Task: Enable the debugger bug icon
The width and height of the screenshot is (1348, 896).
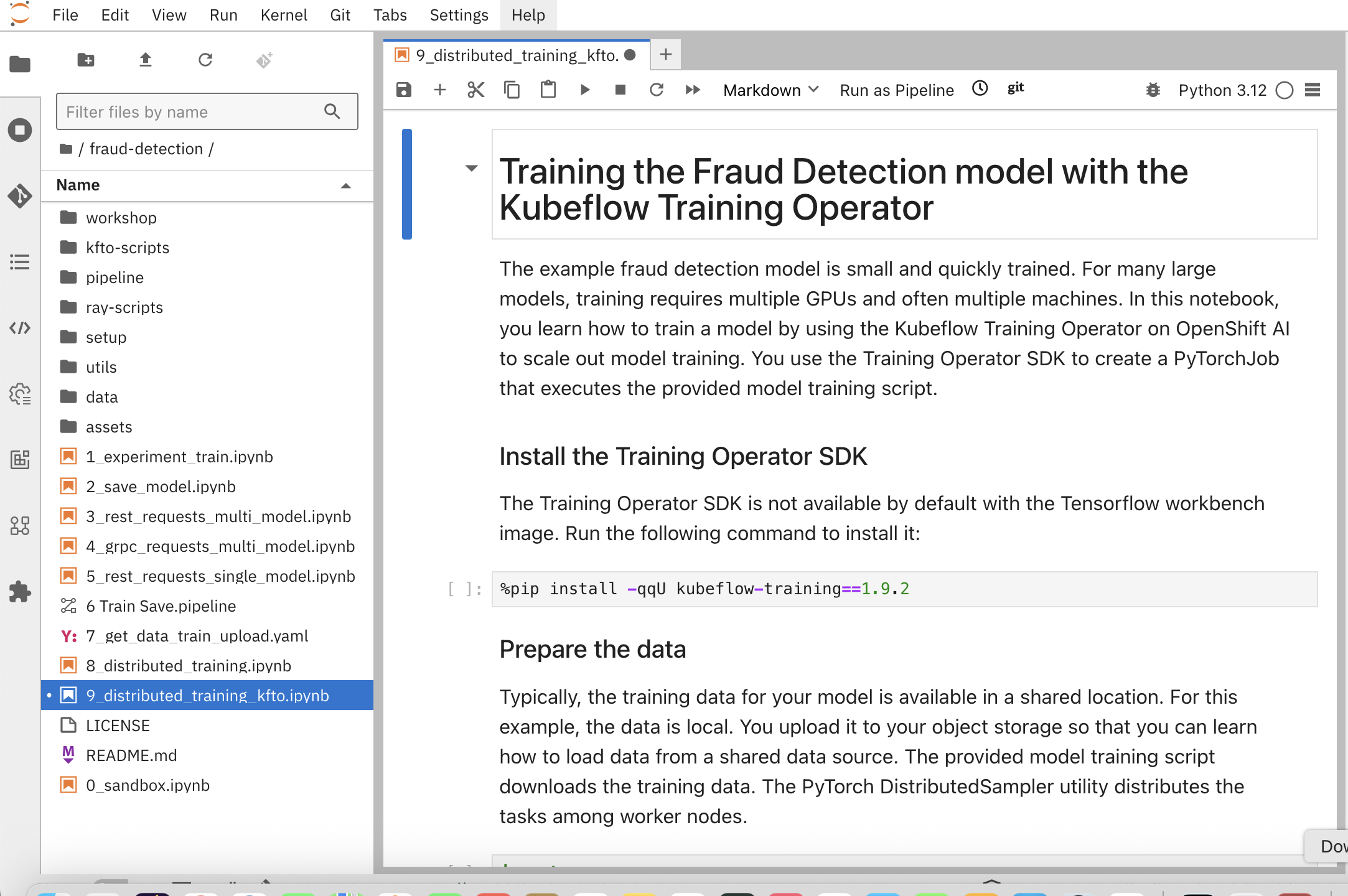Action: coord(1153,90)
